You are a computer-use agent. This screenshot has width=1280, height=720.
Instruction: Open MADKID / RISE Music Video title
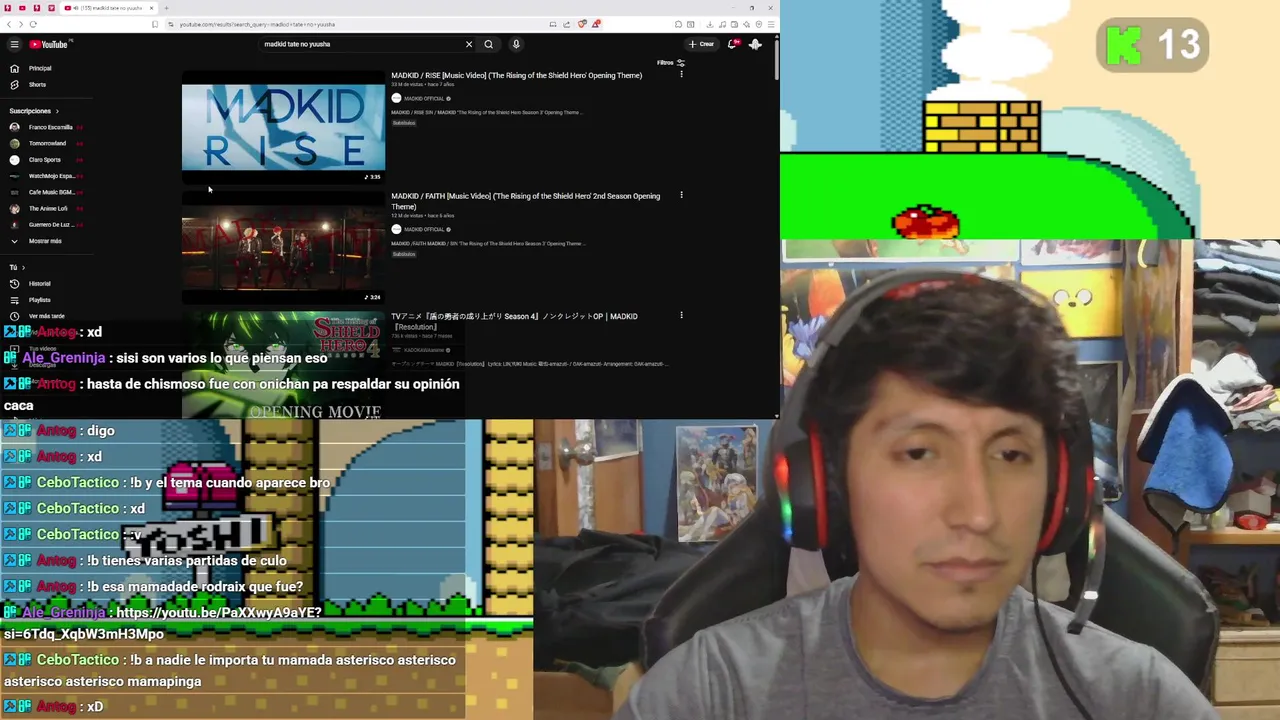pyautogui.click(x=516, y=75)
